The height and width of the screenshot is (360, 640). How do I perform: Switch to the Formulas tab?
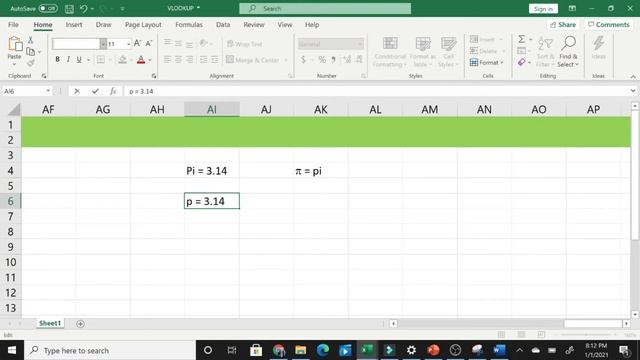tap(189, 25)
